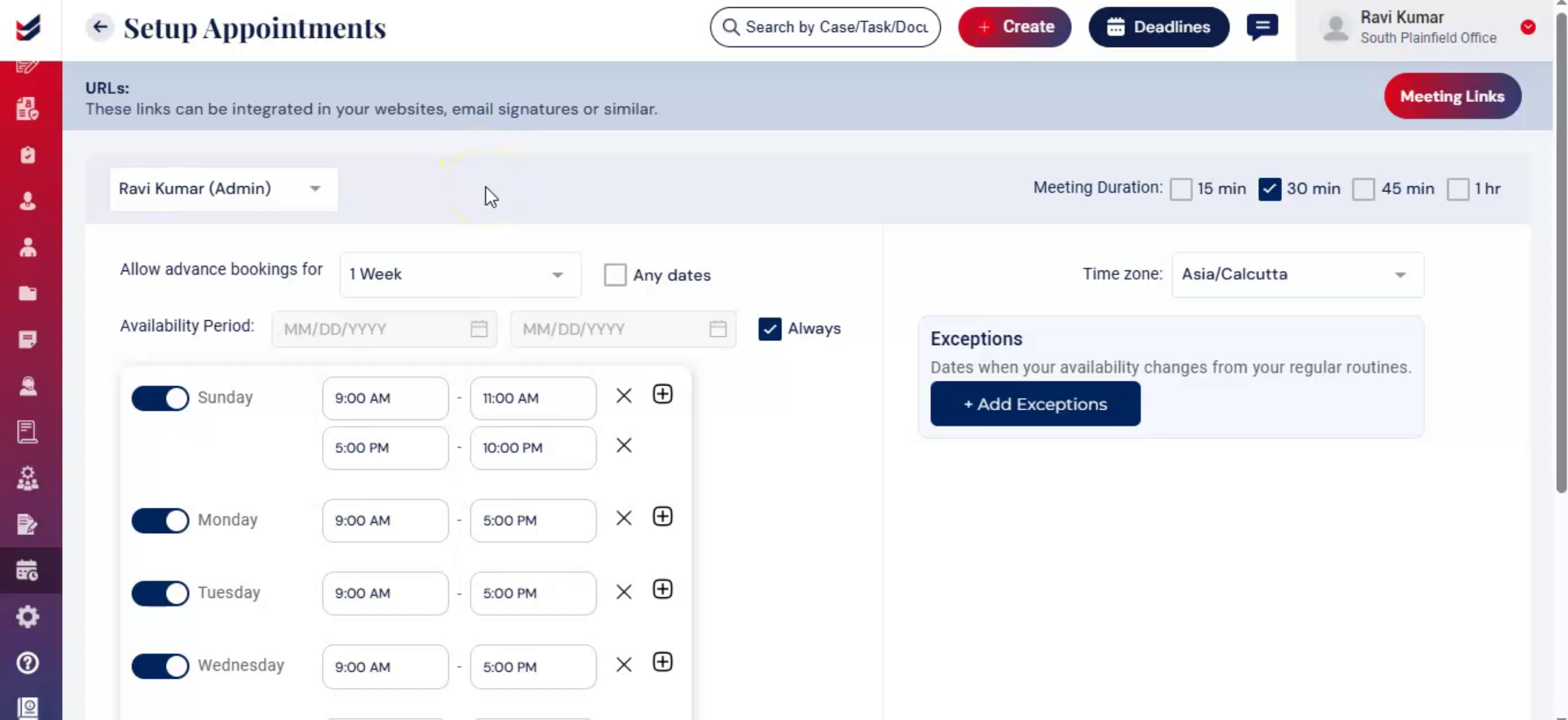Open the folder sidebar icon
Viewport: 1568px width, 720px height.
coord(27,293)
